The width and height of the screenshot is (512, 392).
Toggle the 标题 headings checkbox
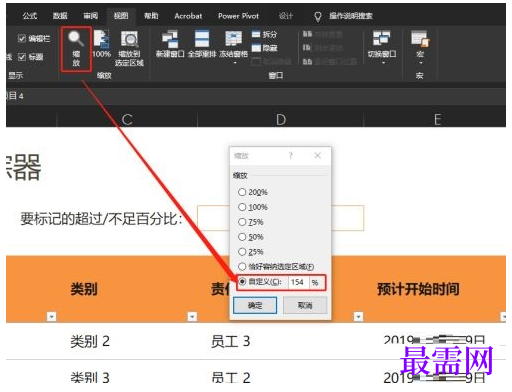coord(22,57)
